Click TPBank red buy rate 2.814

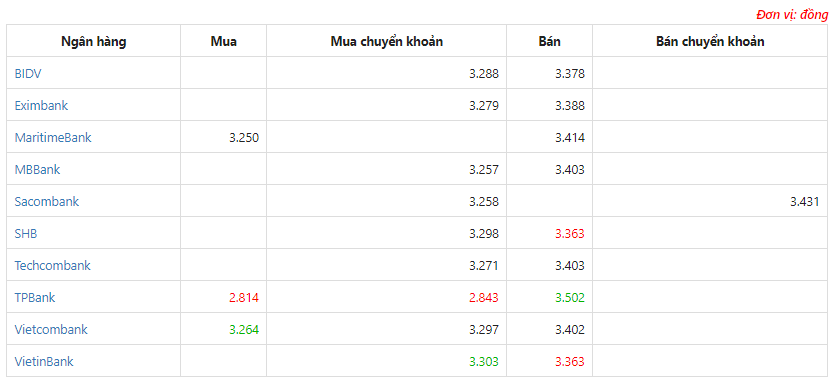(x=244, y=297)
